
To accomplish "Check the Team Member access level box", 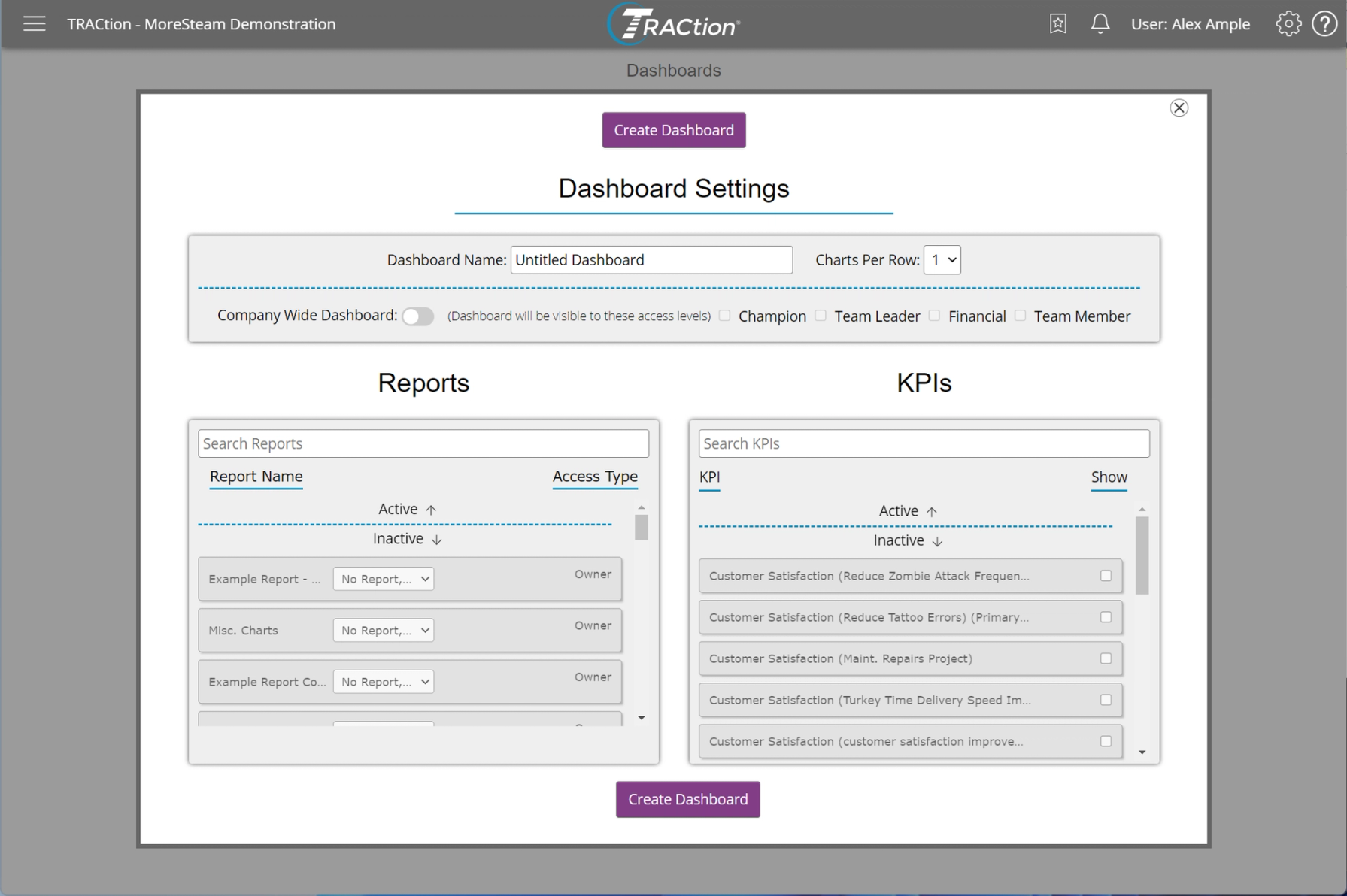I will point(1020,316).
